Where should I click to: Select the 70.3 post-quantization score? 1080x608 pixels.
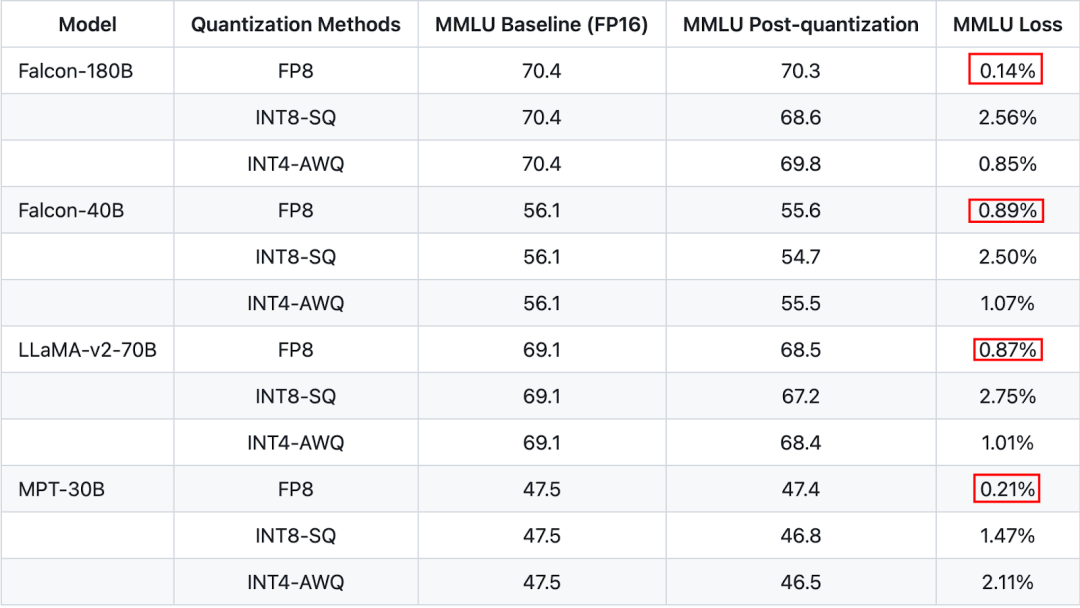(x=801, y=71)
